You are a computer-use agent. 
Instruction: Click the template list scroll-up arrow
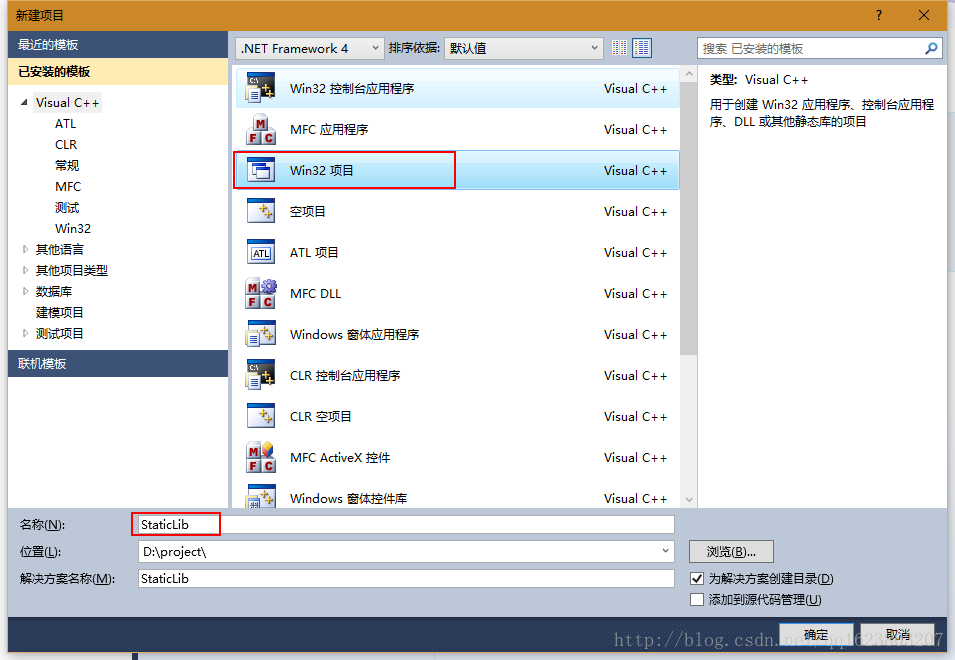tap(689, 74)
